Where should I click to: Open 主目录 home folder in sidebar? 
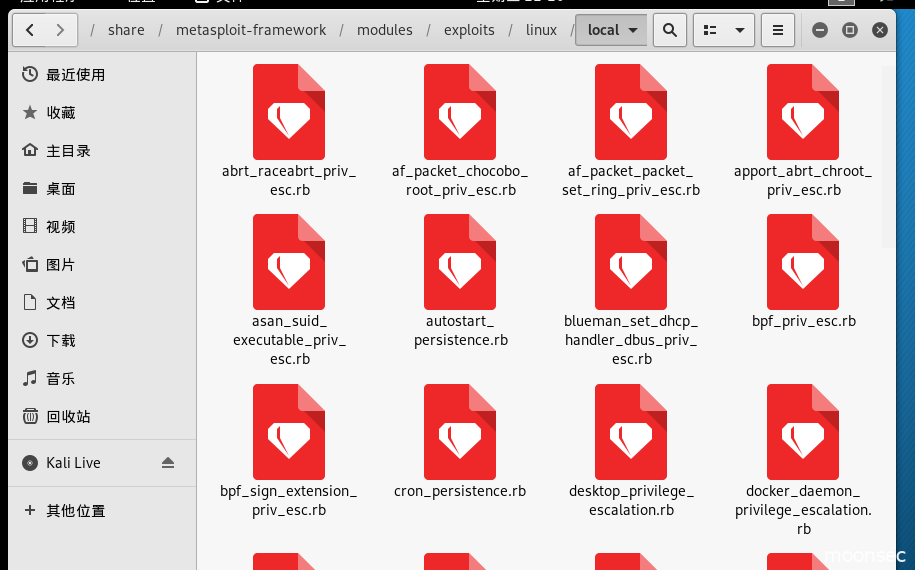[x=102, y=151]
